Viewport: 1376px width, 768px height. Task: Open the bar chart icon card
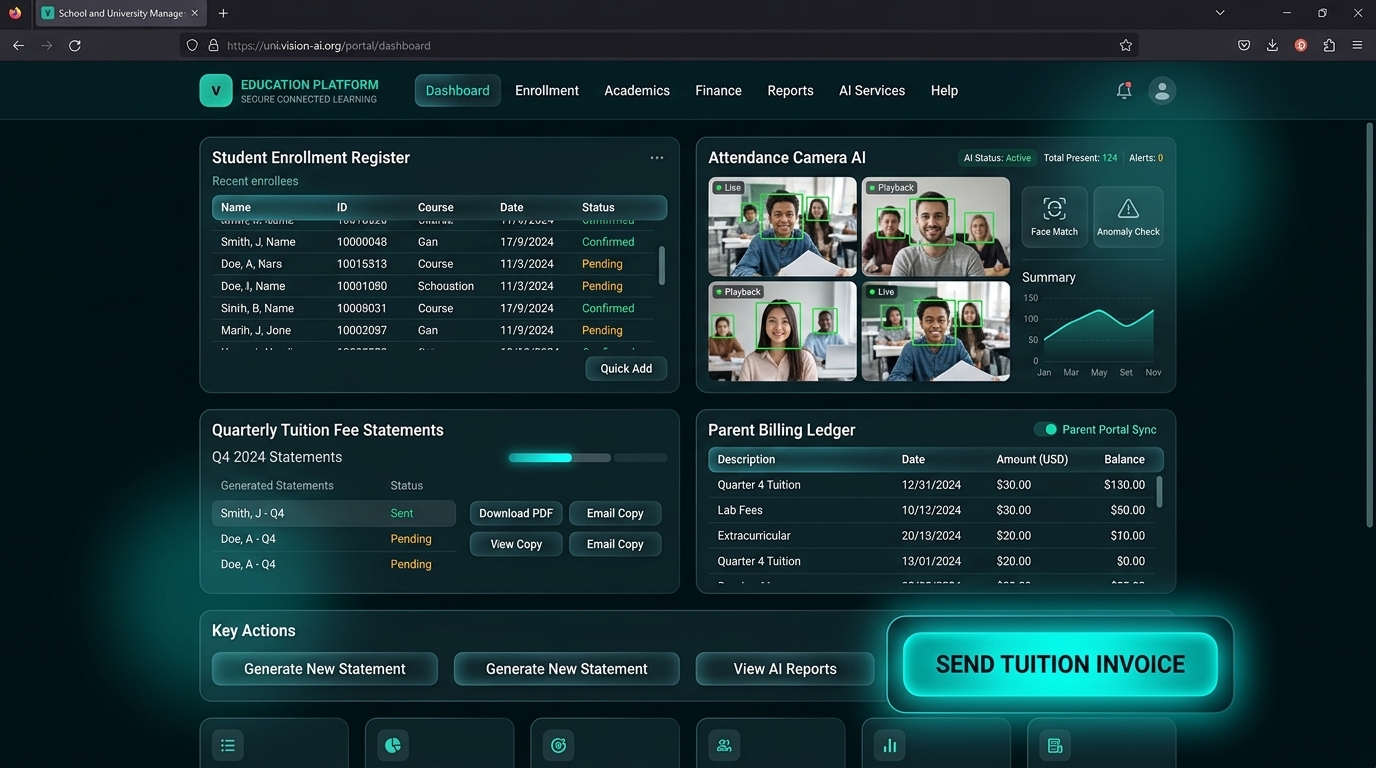tap(889, 745)
